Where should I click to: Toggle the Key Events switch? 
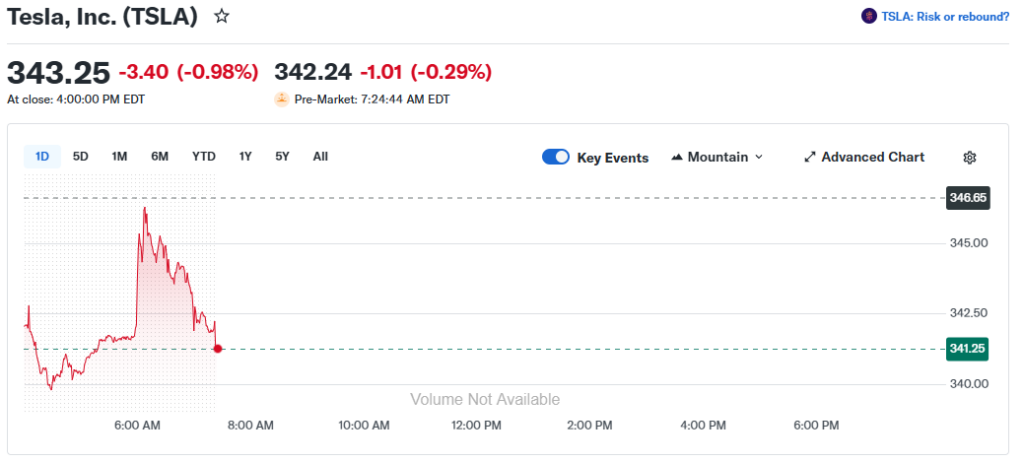pyautogui.click(x=556, y=157)
